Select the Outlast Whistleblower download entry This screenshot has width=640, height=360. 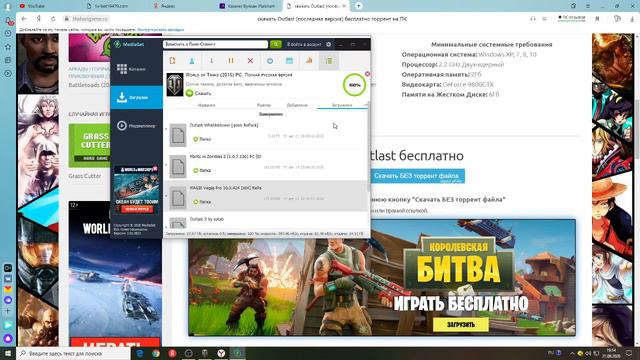pyautogui.click(x=266, y=133)
